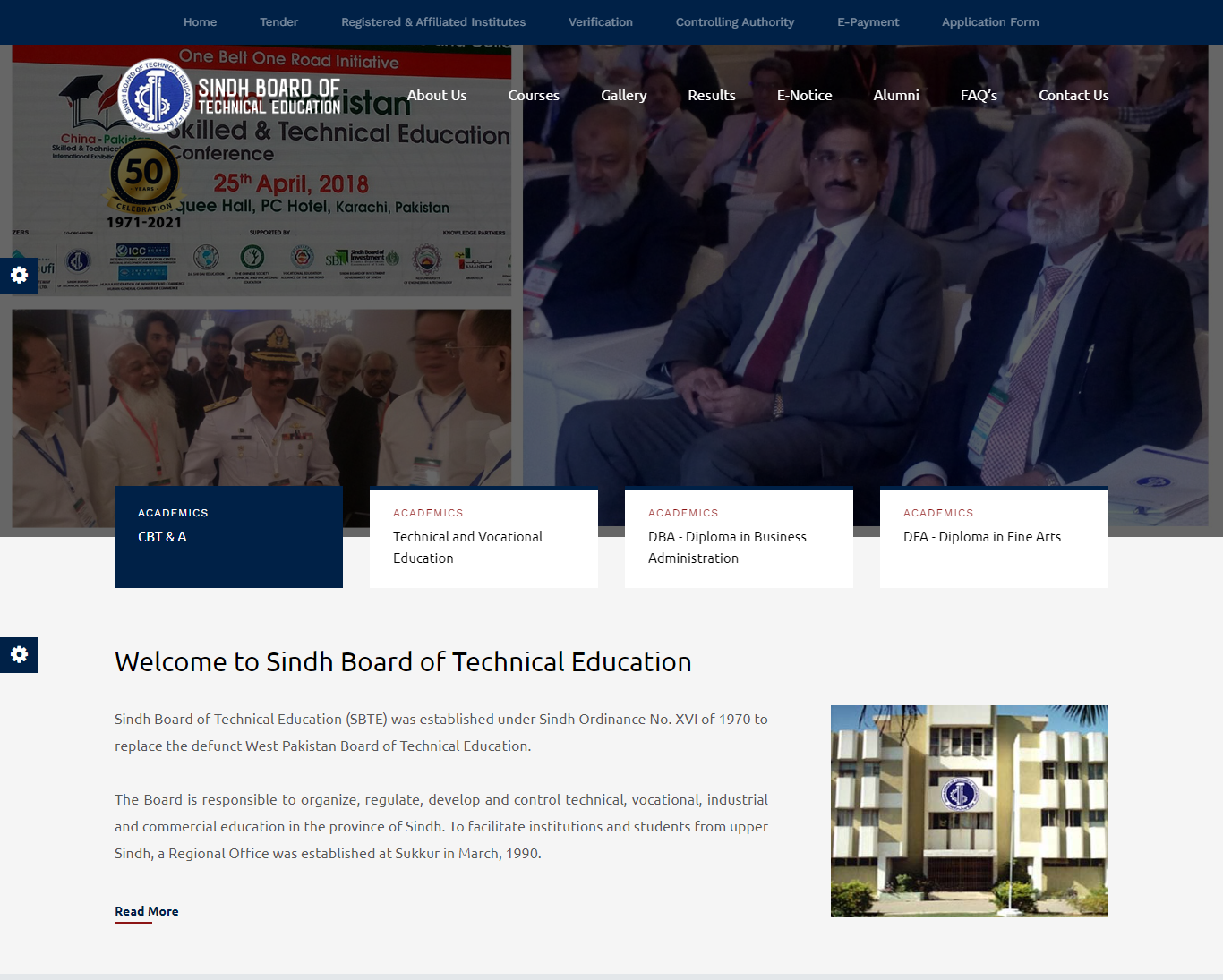1223x980 pixels.
Task: Open Technical and Vocational Education card
Action: click(x=483, y=537)
